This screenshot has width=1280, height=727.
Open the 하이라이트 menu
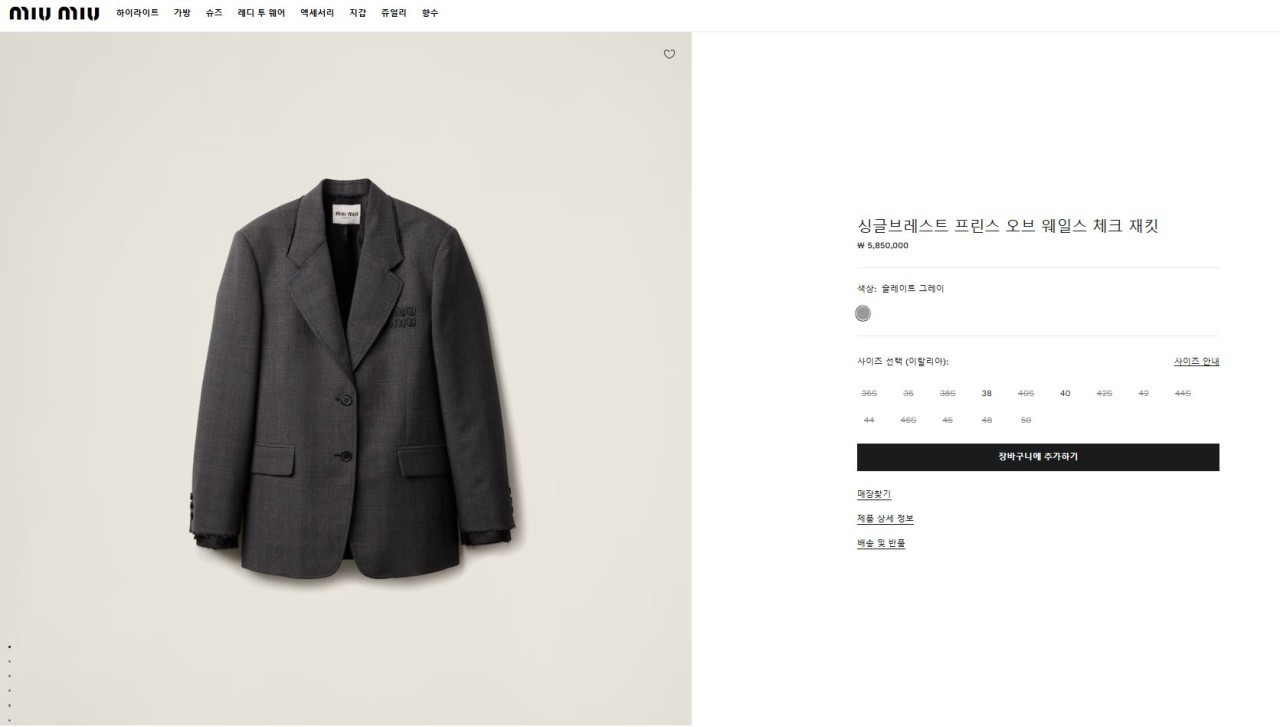click(x=137, y=13)
